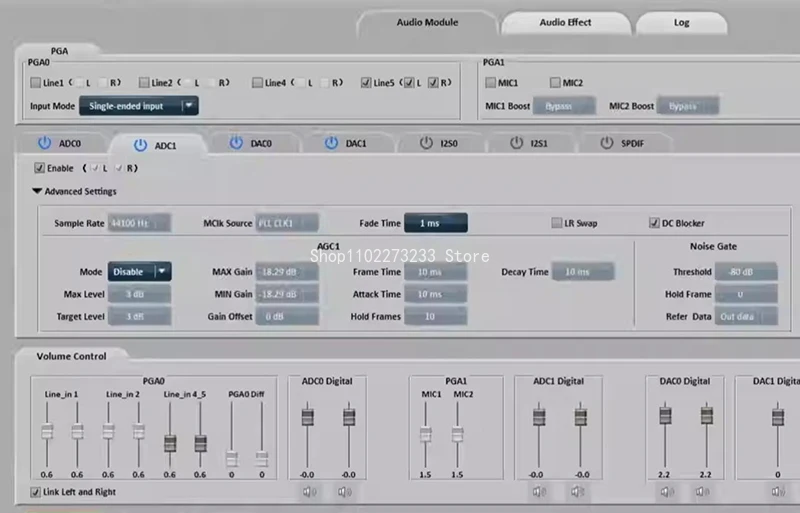
Task: Click the Noise Gate Hold Frame field
Action: 746,294
